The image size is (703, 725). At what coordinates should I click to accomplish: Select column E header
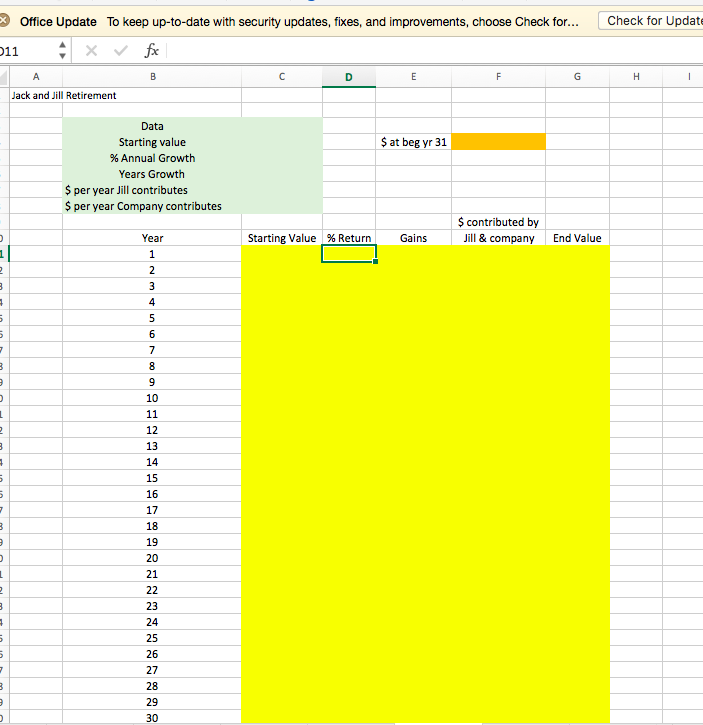(x=413, y=77)
